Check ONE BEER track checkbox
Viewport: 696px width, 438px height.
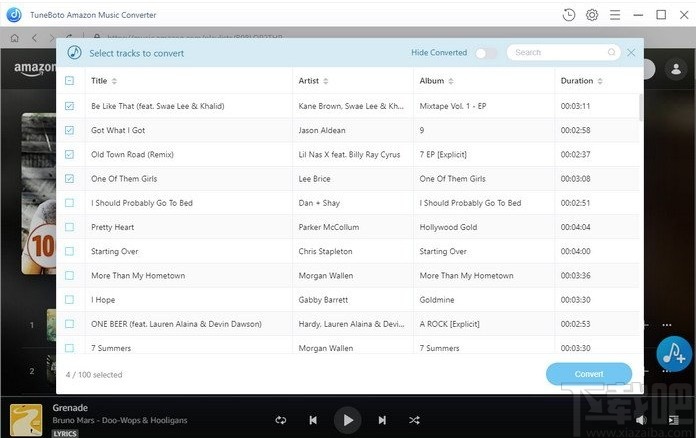pyautogui.click(x=70, y=324)
